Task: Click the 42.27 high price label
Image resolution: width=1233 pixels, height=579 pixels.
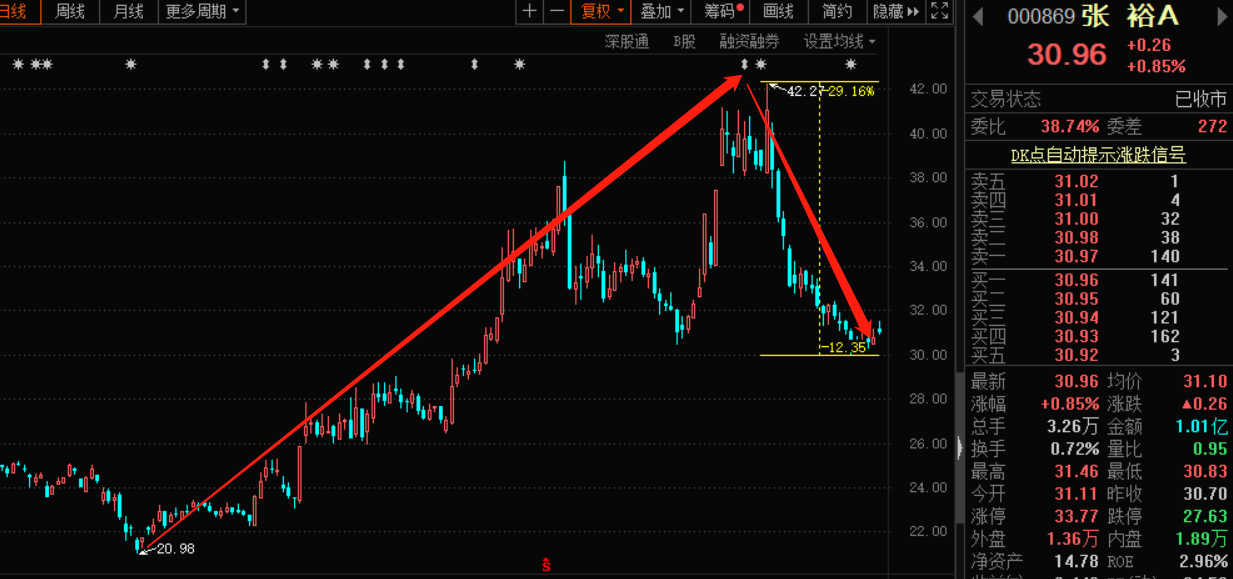Action: (x=806, y=91)
